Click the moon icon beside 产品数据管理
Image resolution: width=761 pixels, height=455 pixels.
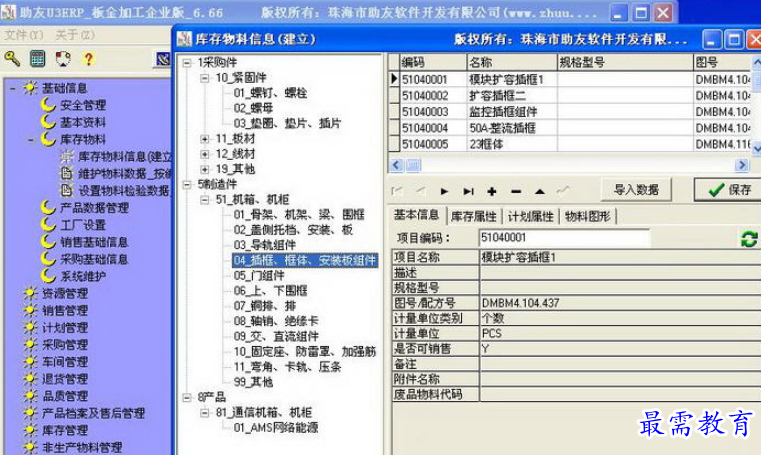coord(48,207)
